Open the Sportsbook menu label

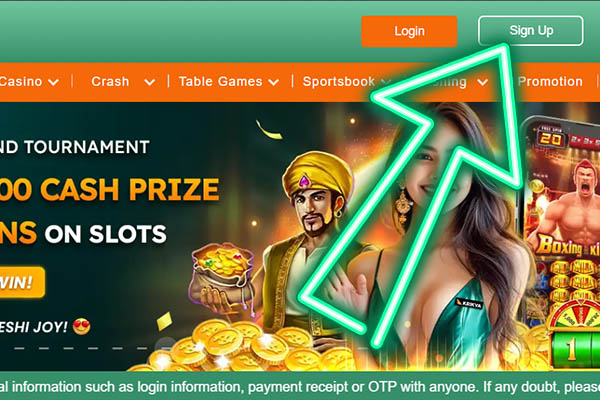pos(339,81)
